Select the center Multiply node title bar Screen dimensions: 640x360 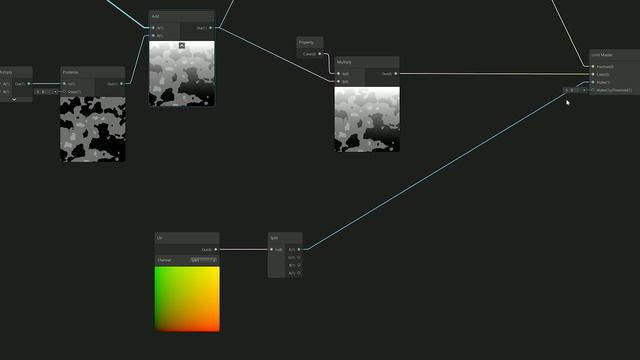coord(367,62)
